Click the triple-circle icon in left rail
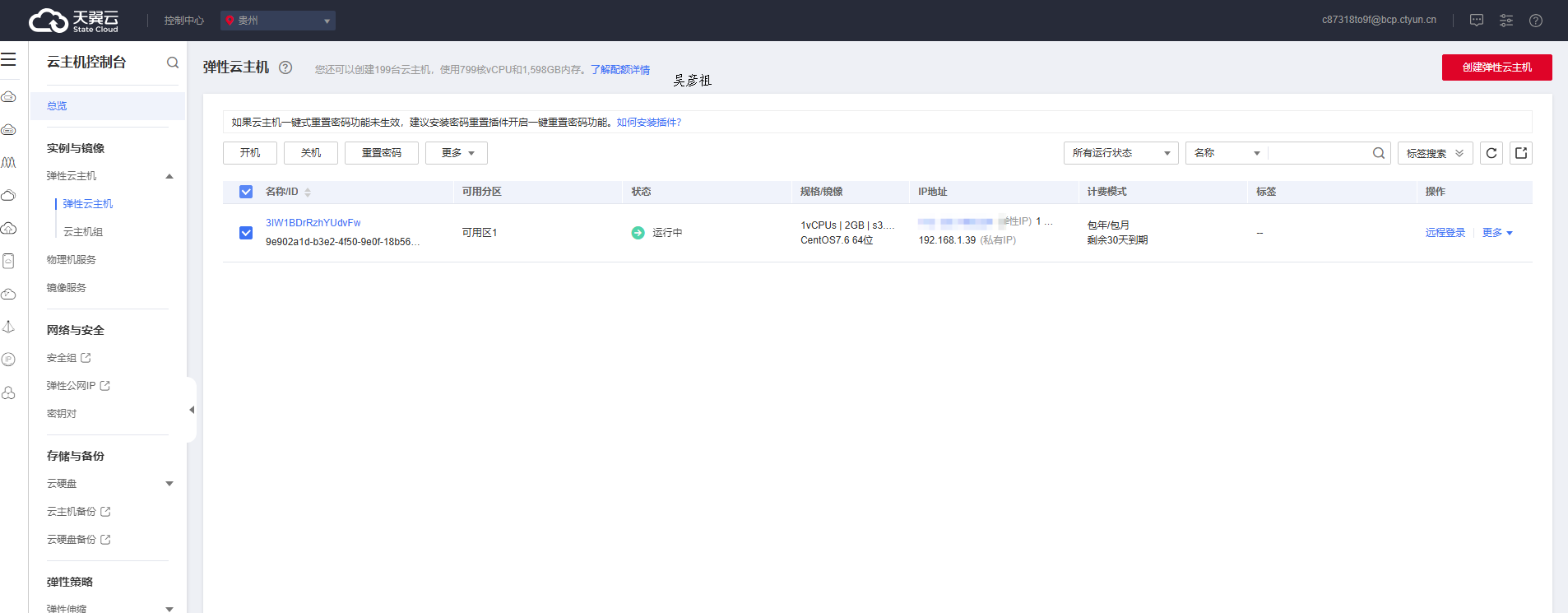The image size is (1568, 613). [8, 393]
